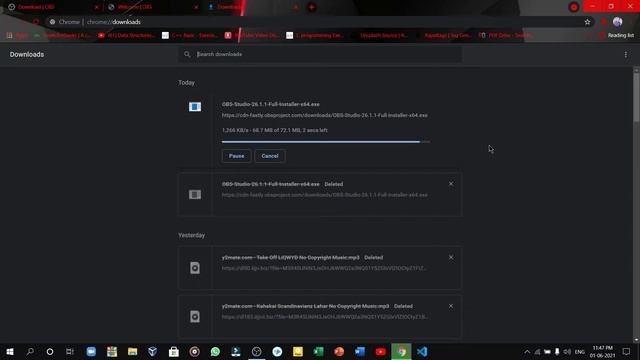This screenshot has width=640, height=360.
Task: Open the Data Structures YouTube bookmark
Action: coord(127,36)
